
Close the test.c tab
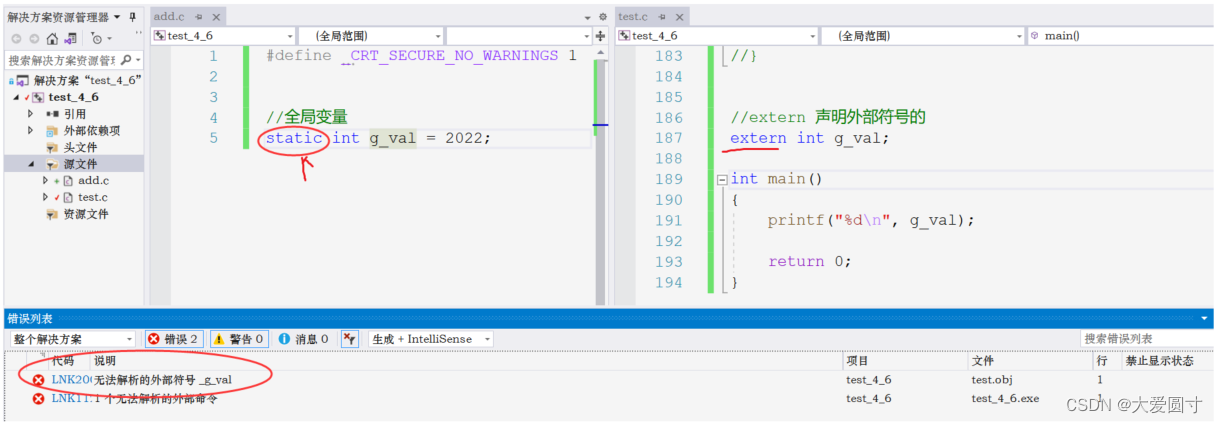click(680, 18)
